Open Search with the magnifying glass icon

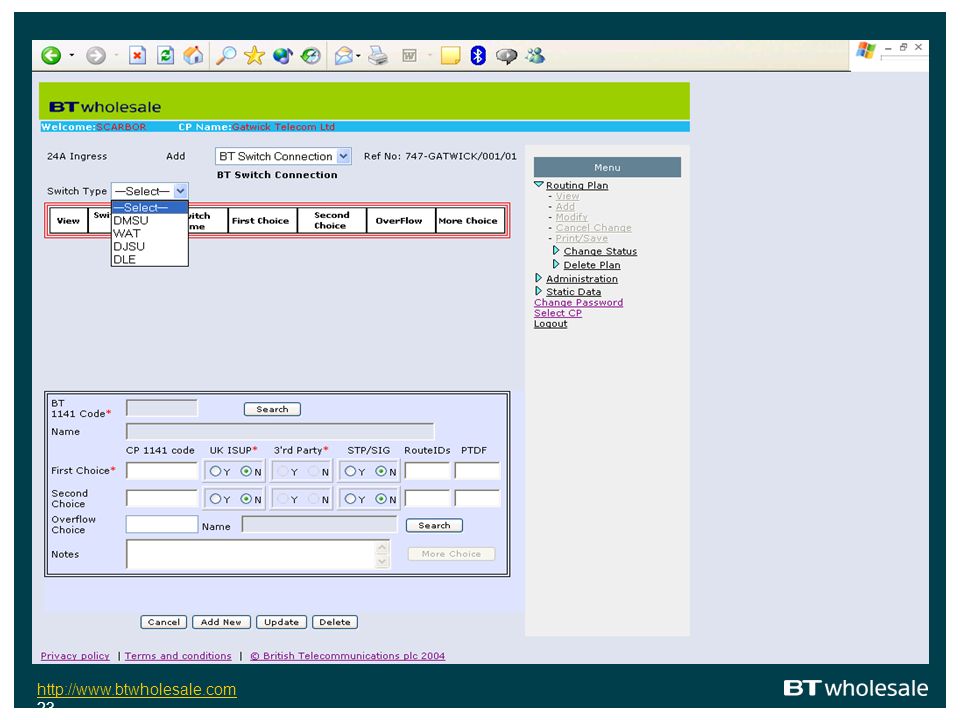point(226,56)
